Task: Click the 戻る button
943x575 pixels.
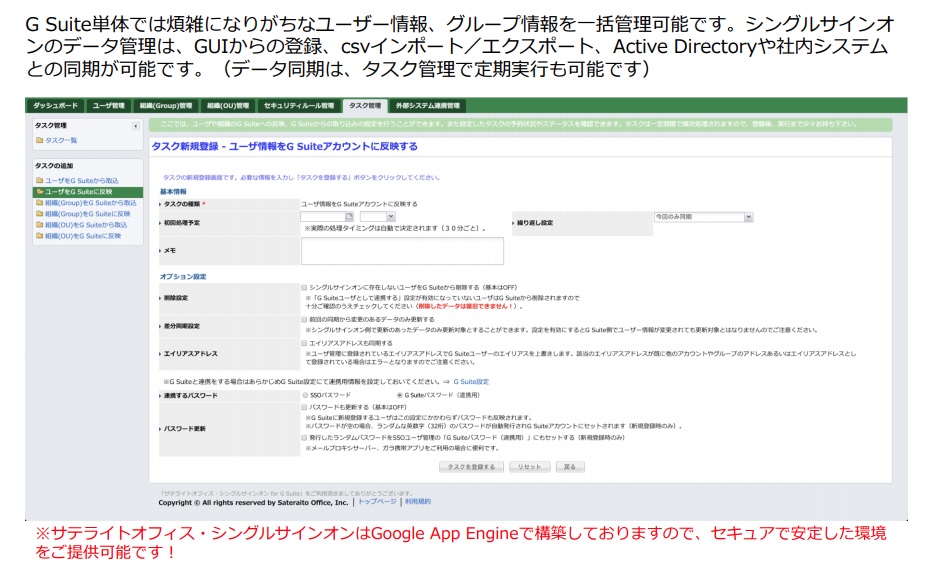Action: (570, 467)
